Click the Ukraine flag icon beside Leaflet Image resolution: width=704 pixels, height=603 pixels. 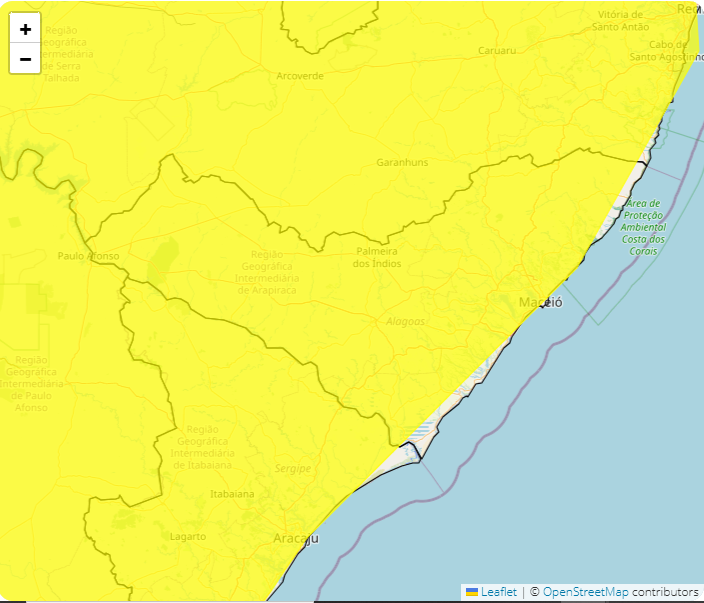(x=472, y=591)
